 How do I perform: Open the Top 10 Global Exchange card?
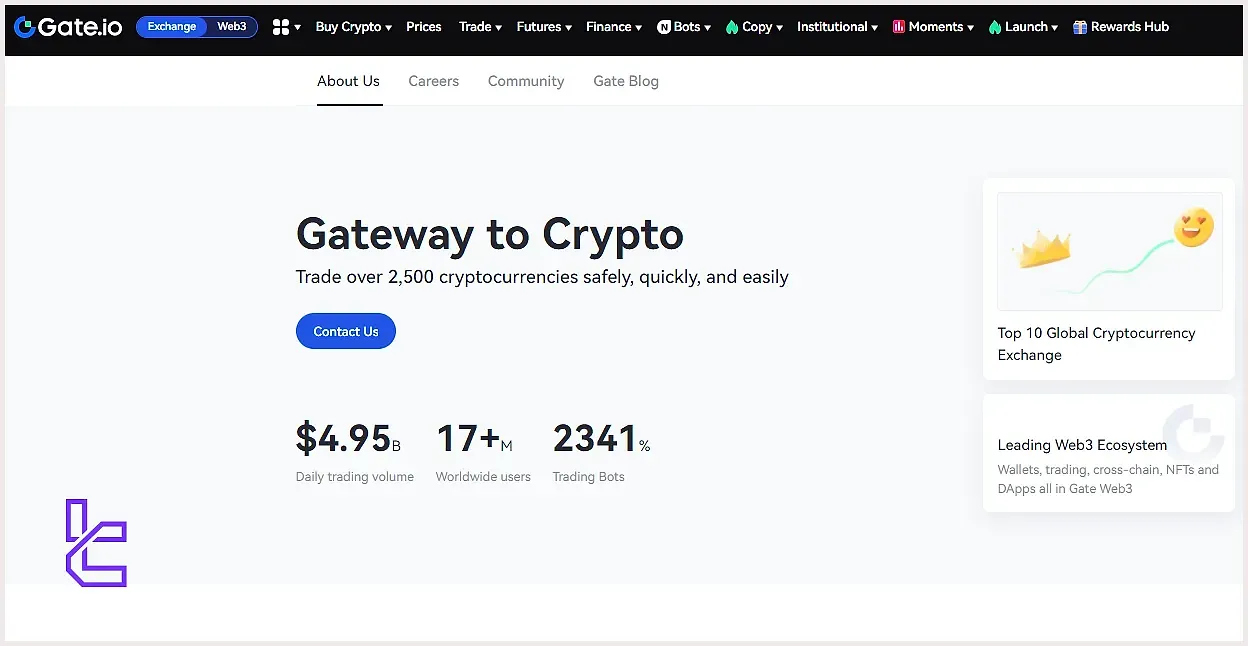[x=1109, y=279]
